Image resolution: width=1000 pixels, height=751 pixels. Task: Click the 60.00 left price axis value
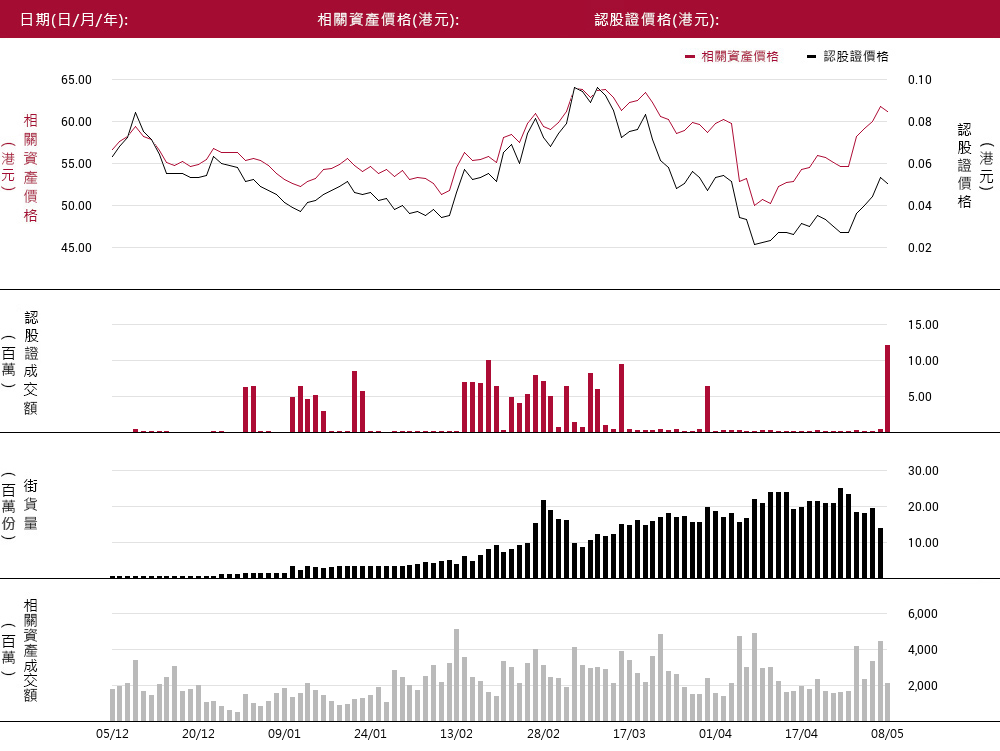coord(77,122)
